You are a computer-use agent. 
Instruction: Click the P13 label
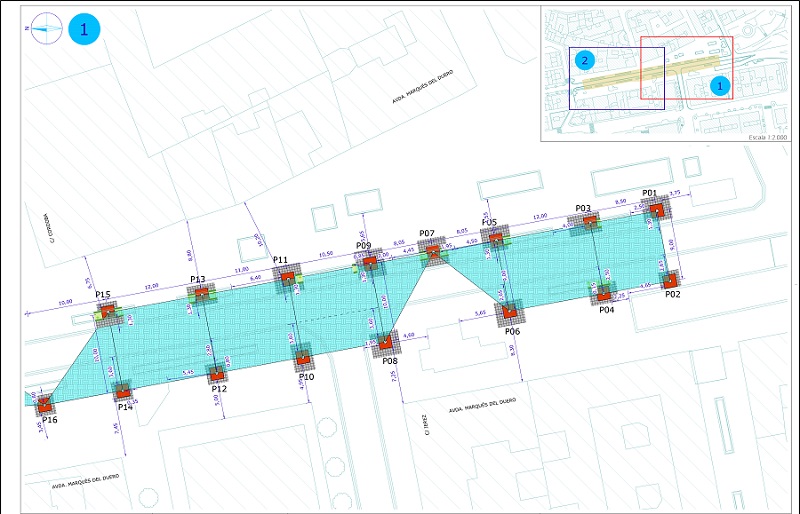[198, 279]
